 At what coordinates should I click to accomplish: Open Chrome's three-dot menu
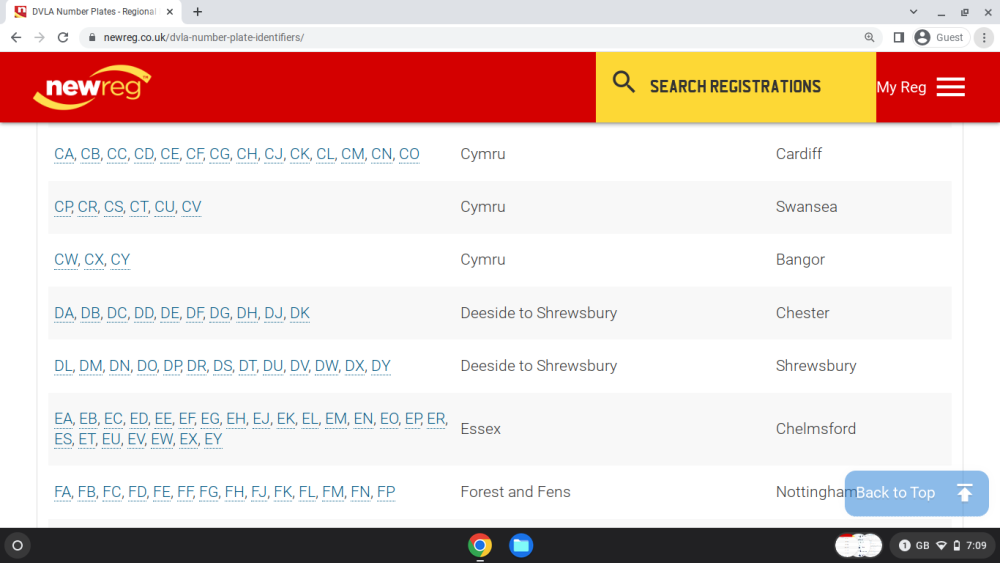(x=984, y=38)
